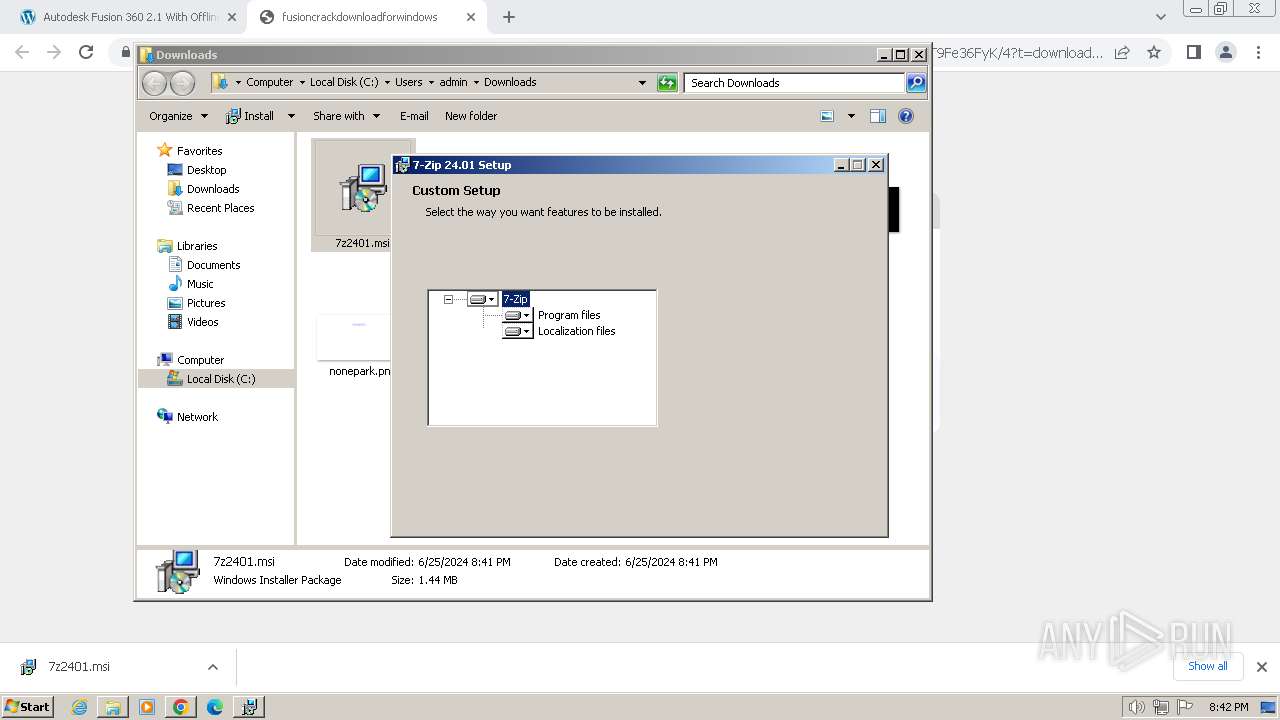This screenshot has width=1280, height=720.
Task: Click the share page icon
Action: tap(1122, 52)
